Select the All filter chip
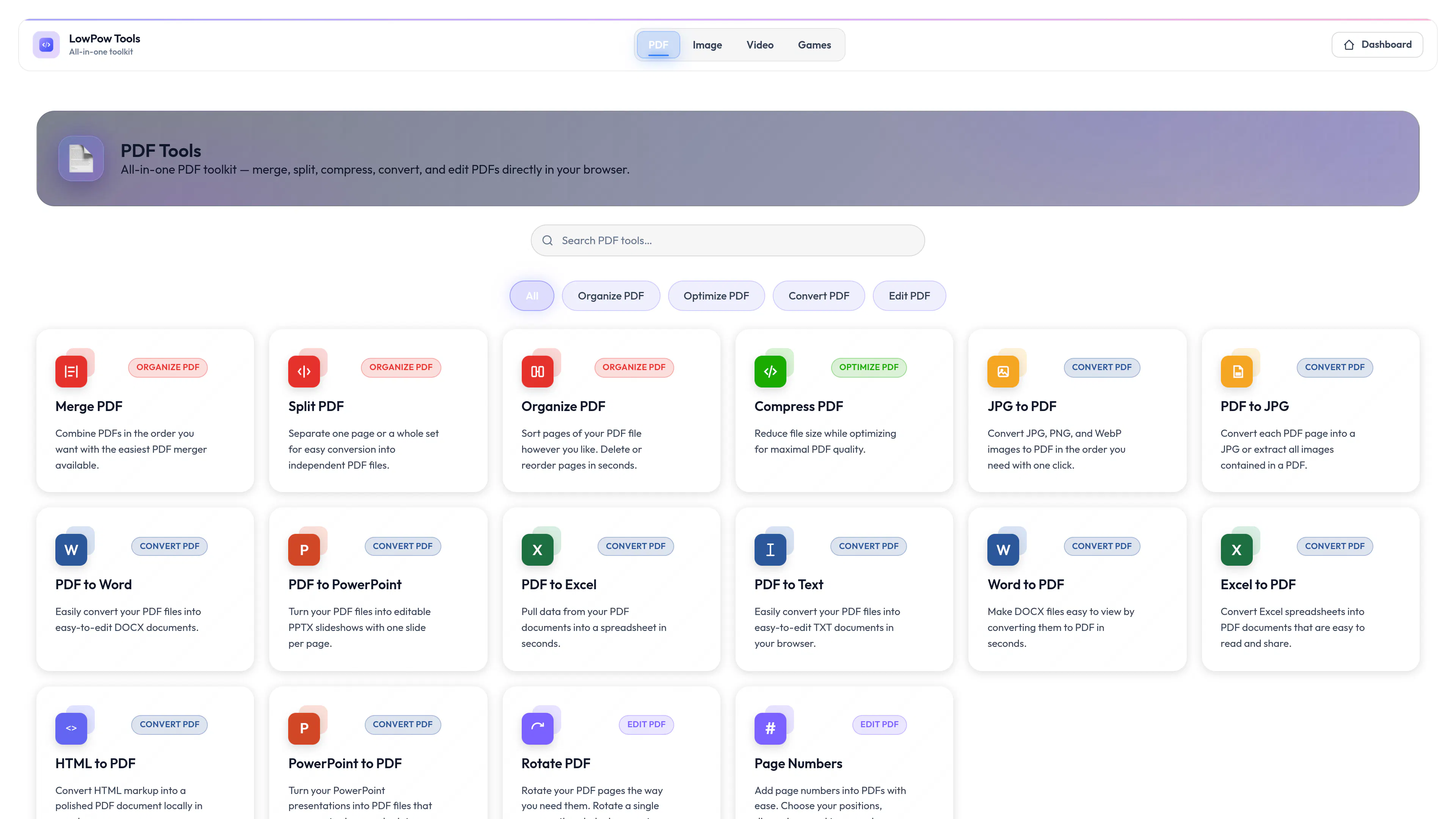Screen dimensions: 1456x819 [x=532, y=296]
